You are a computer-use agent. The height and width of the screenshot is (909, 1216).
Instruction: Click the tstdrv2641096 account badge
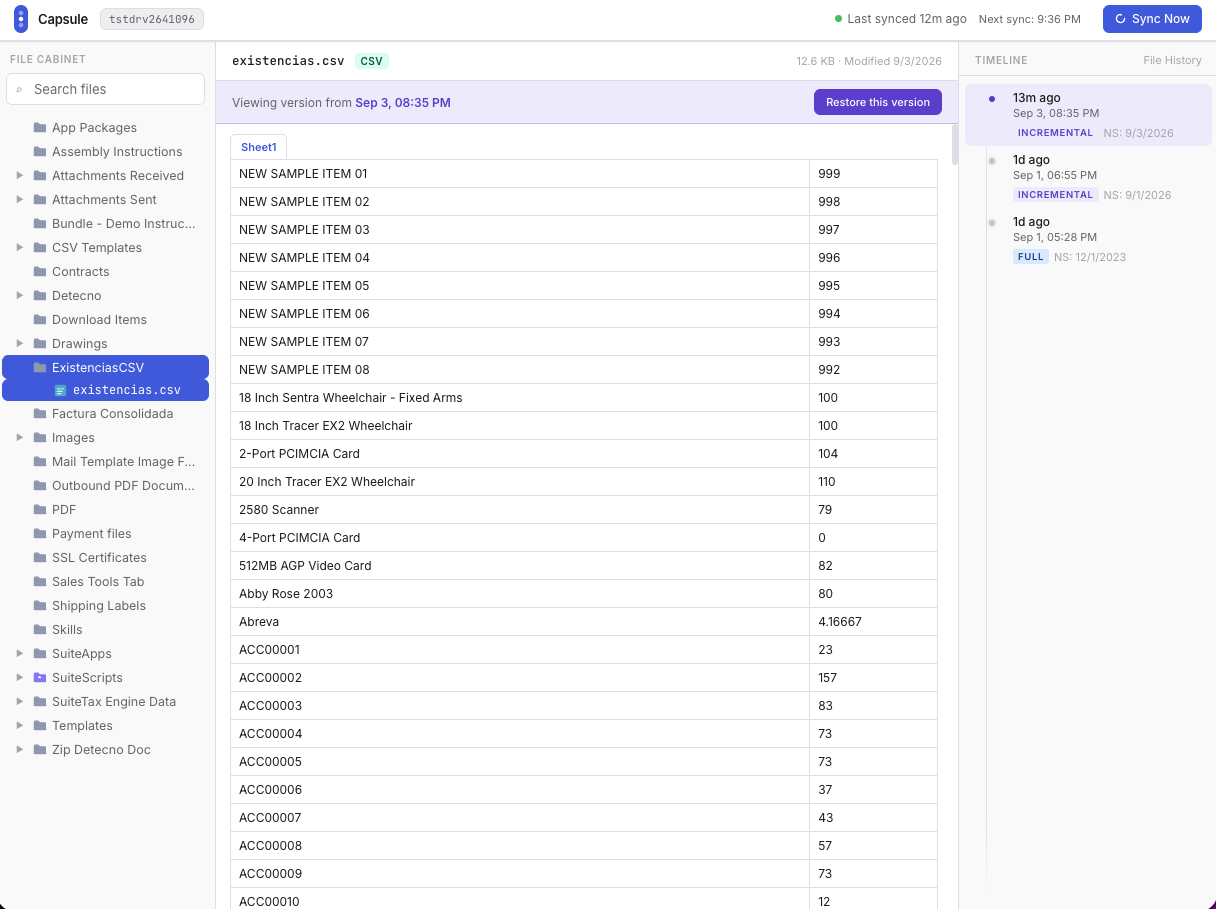(152, 19)
